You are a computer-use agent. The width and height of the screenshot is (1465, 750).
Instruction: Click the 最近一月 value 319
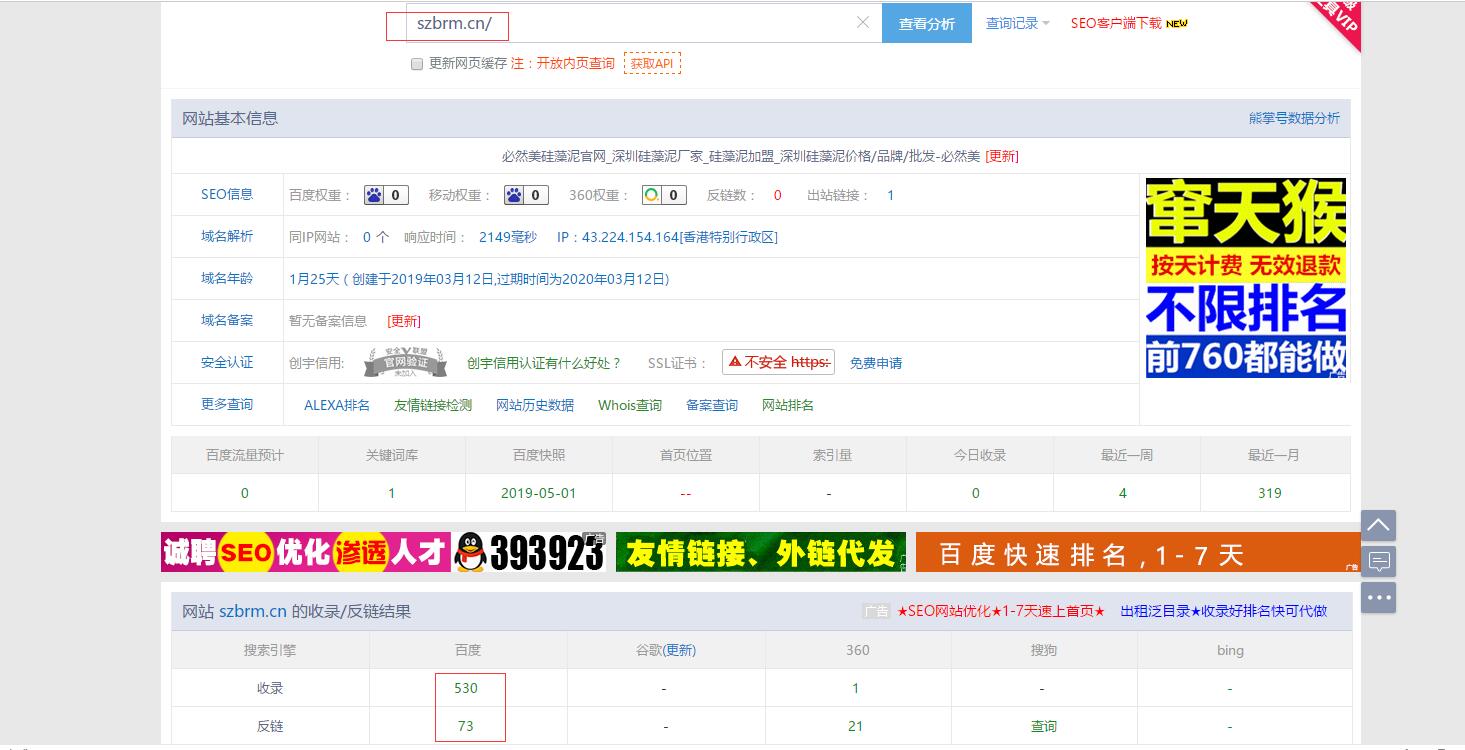coord(1270,493)
